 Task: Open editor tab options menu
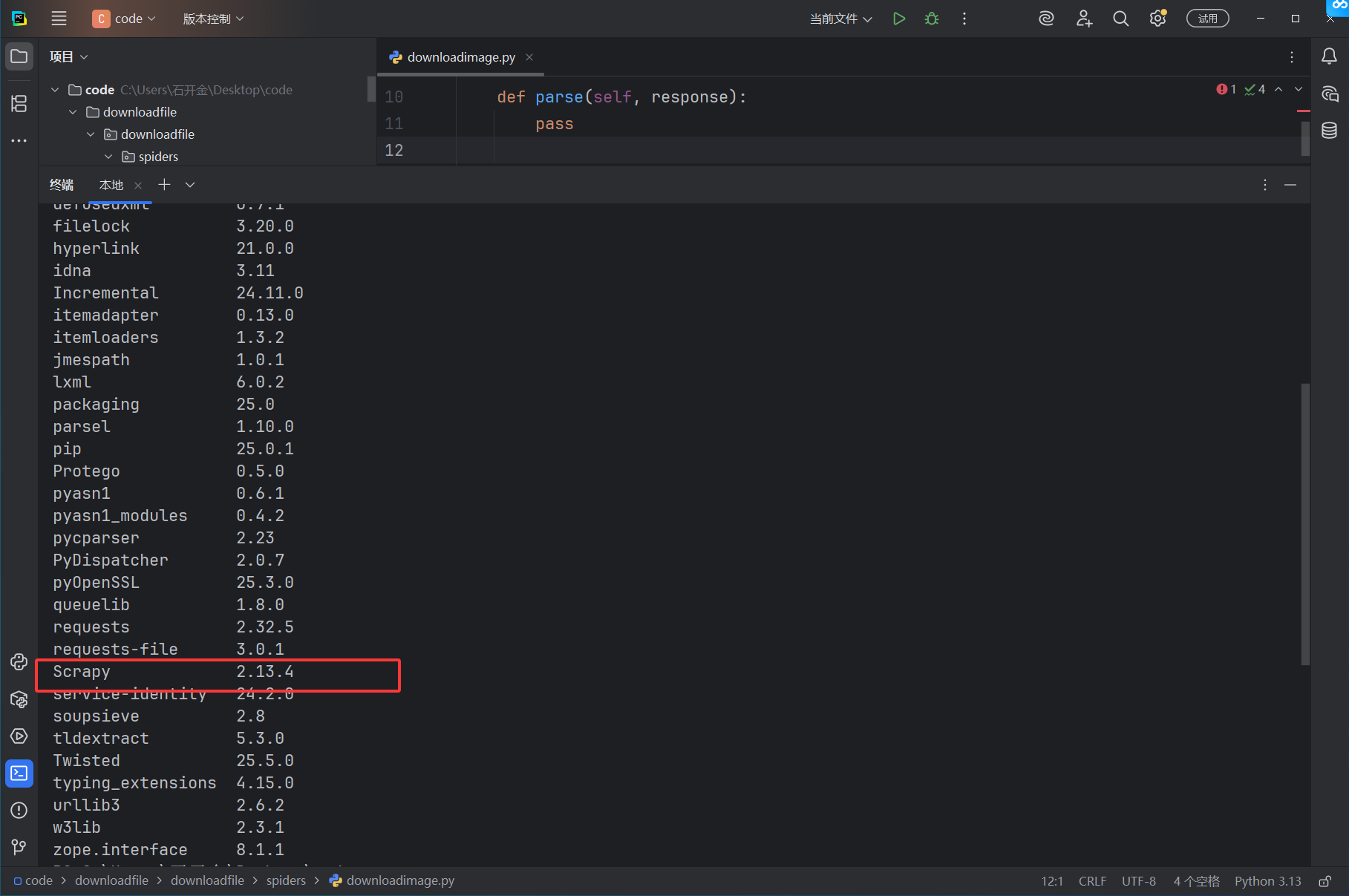tap(1292, 57)
